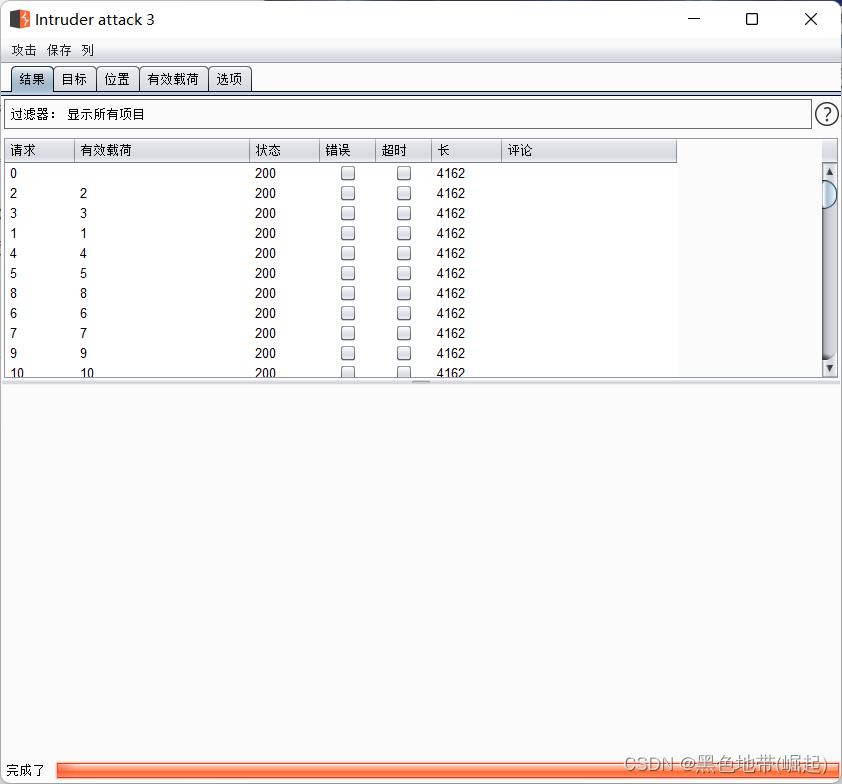Viewport: 842px width, 784px height.
Task: Click the Burp Suite logo in title bar
Action: pos(20,19)
